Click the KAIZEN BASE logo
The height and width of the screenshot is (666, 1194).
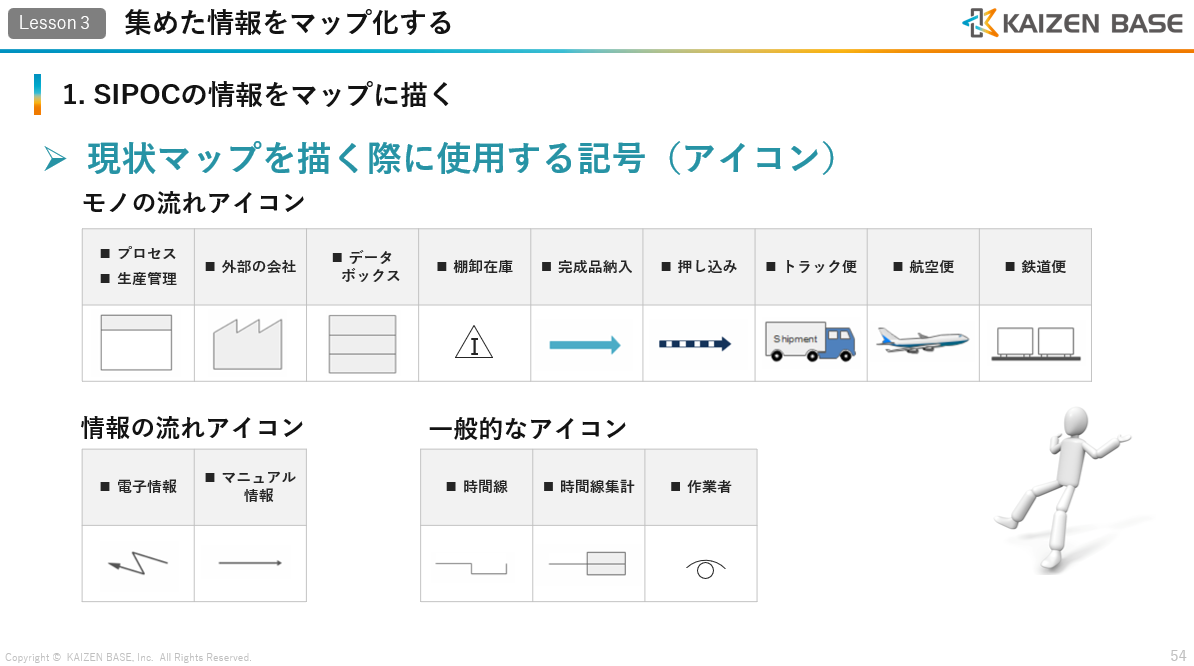point(1072,23)
